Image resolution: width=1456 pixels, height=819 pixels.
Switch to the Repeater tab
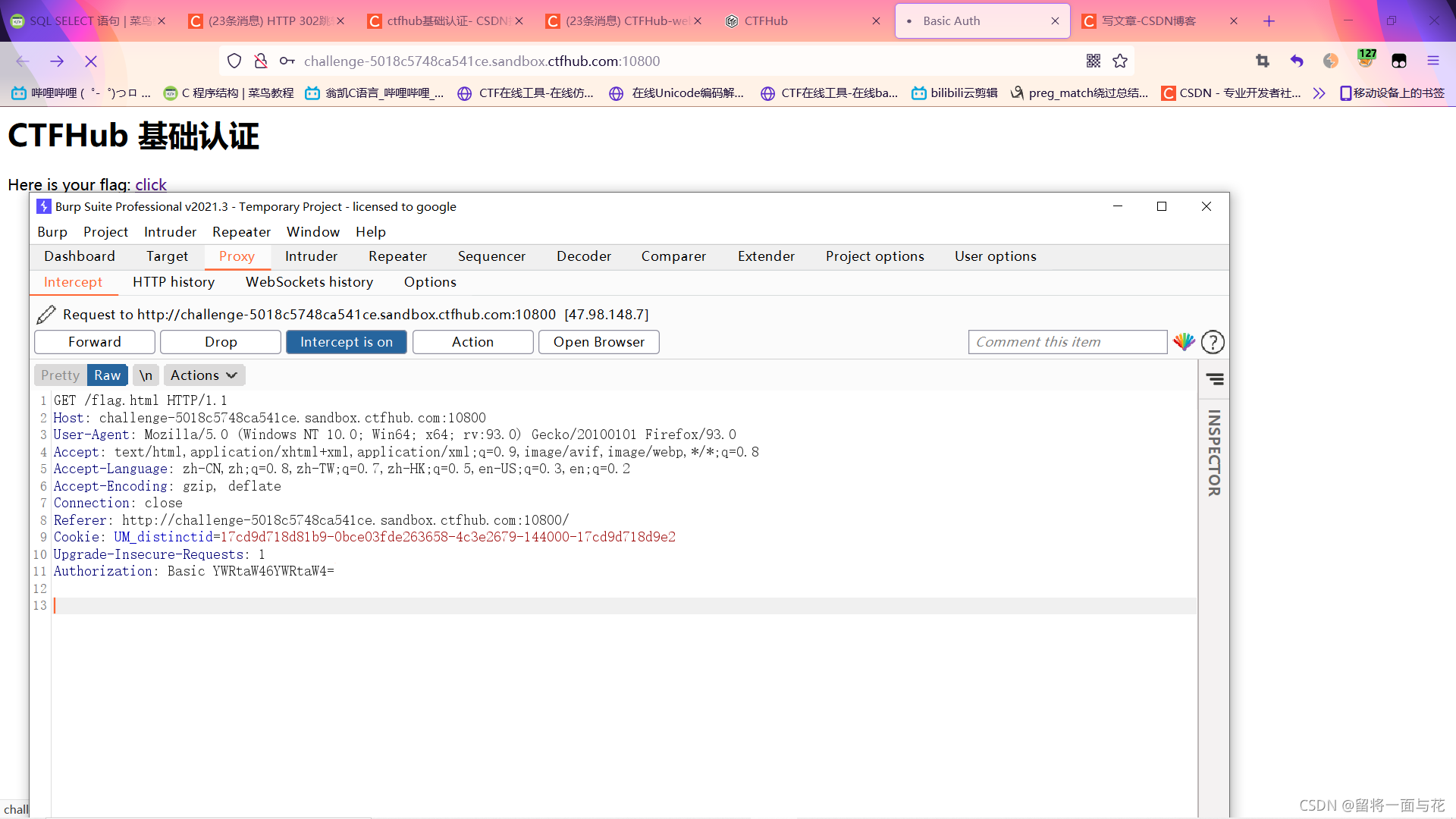[x=397, y=256]
